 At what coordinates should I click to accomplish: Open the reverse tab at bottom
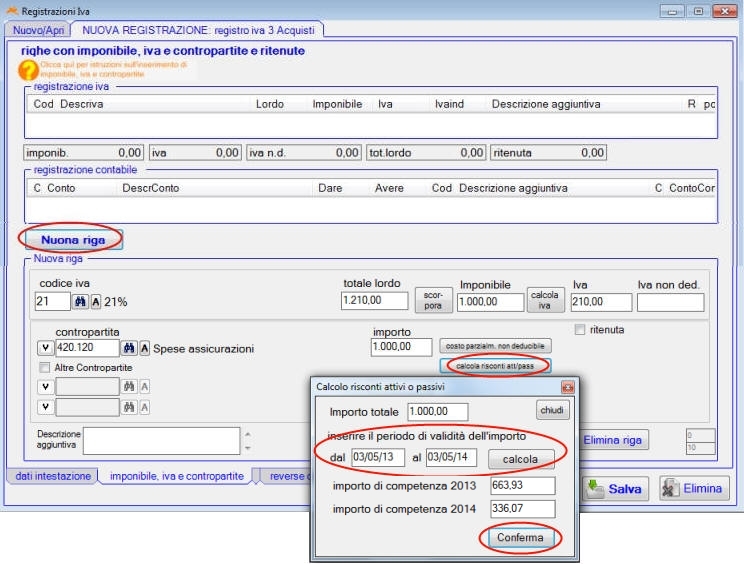coord(287,476)
